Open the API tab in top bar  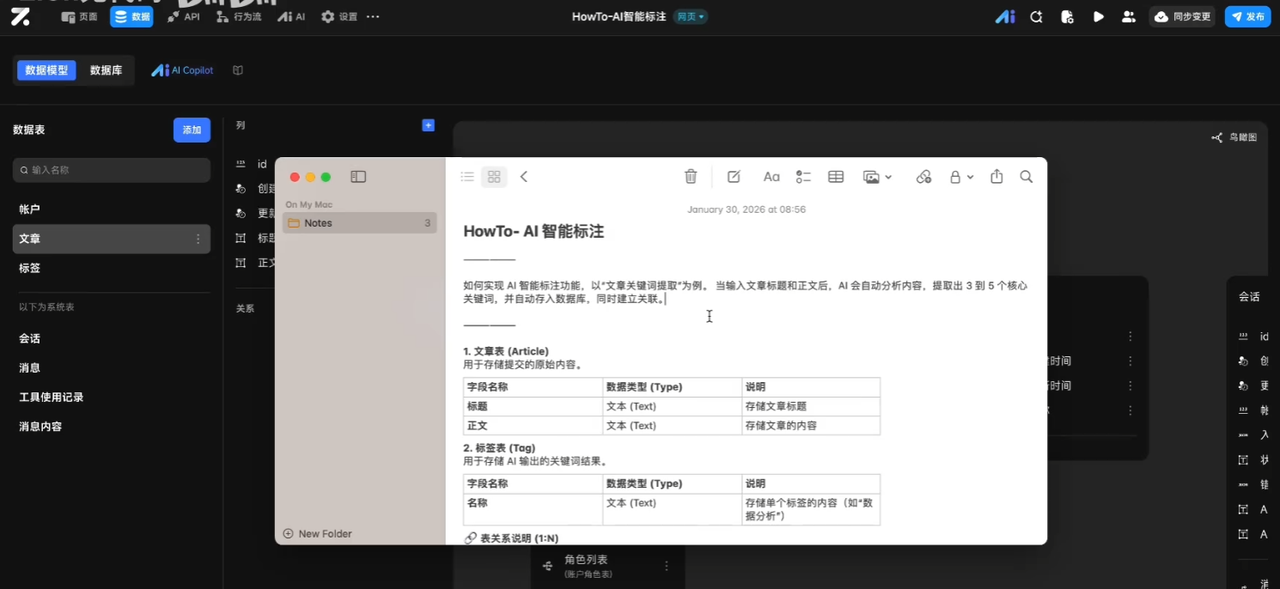point(184,17)
